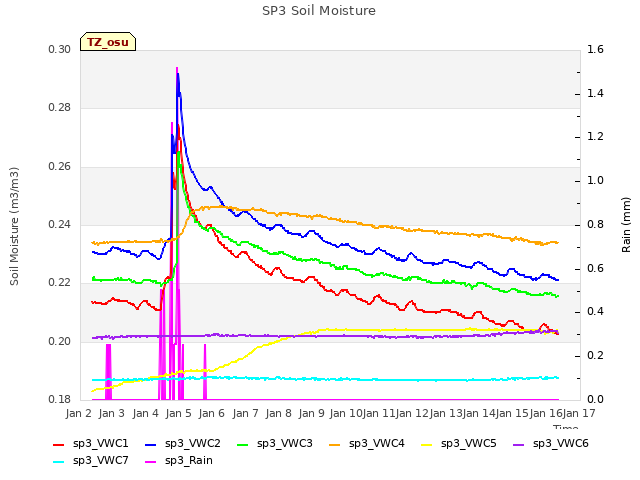Screen dimensions: 640x480
Task: Click the sp3_VWC4 legend entry
Action: point(367,444)
